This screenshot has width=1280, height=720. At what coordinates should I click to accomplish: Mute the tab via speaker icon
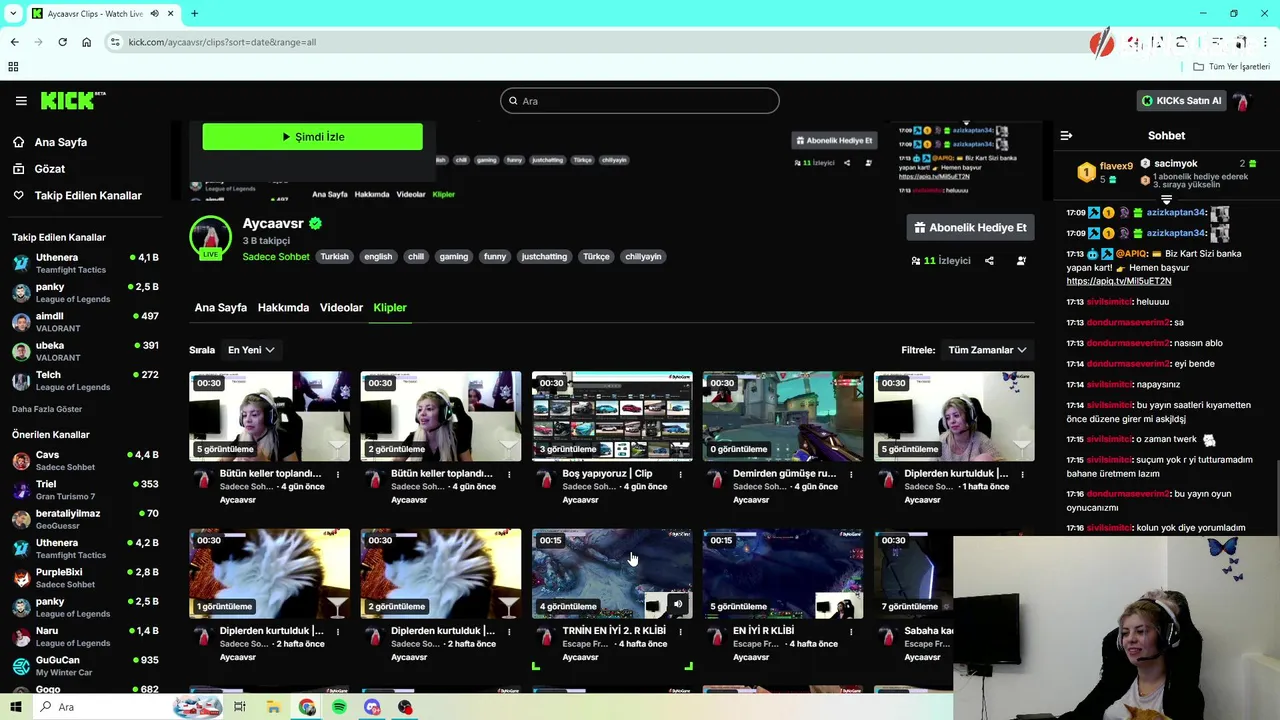155,13
